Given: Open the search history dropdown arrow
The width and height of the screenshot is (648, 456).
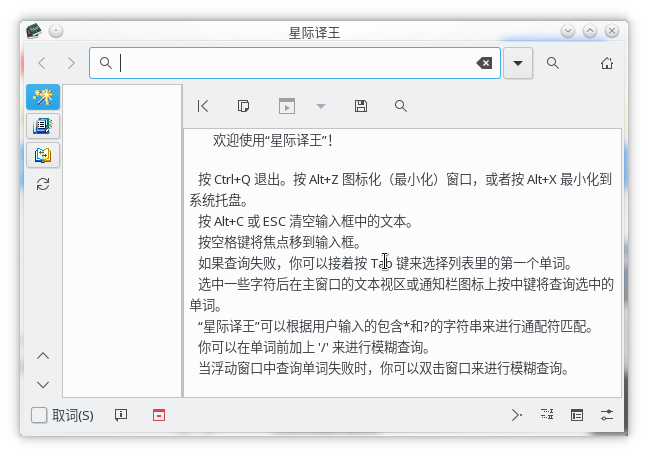Looking at the screenshot, I should tap(518, 63).
